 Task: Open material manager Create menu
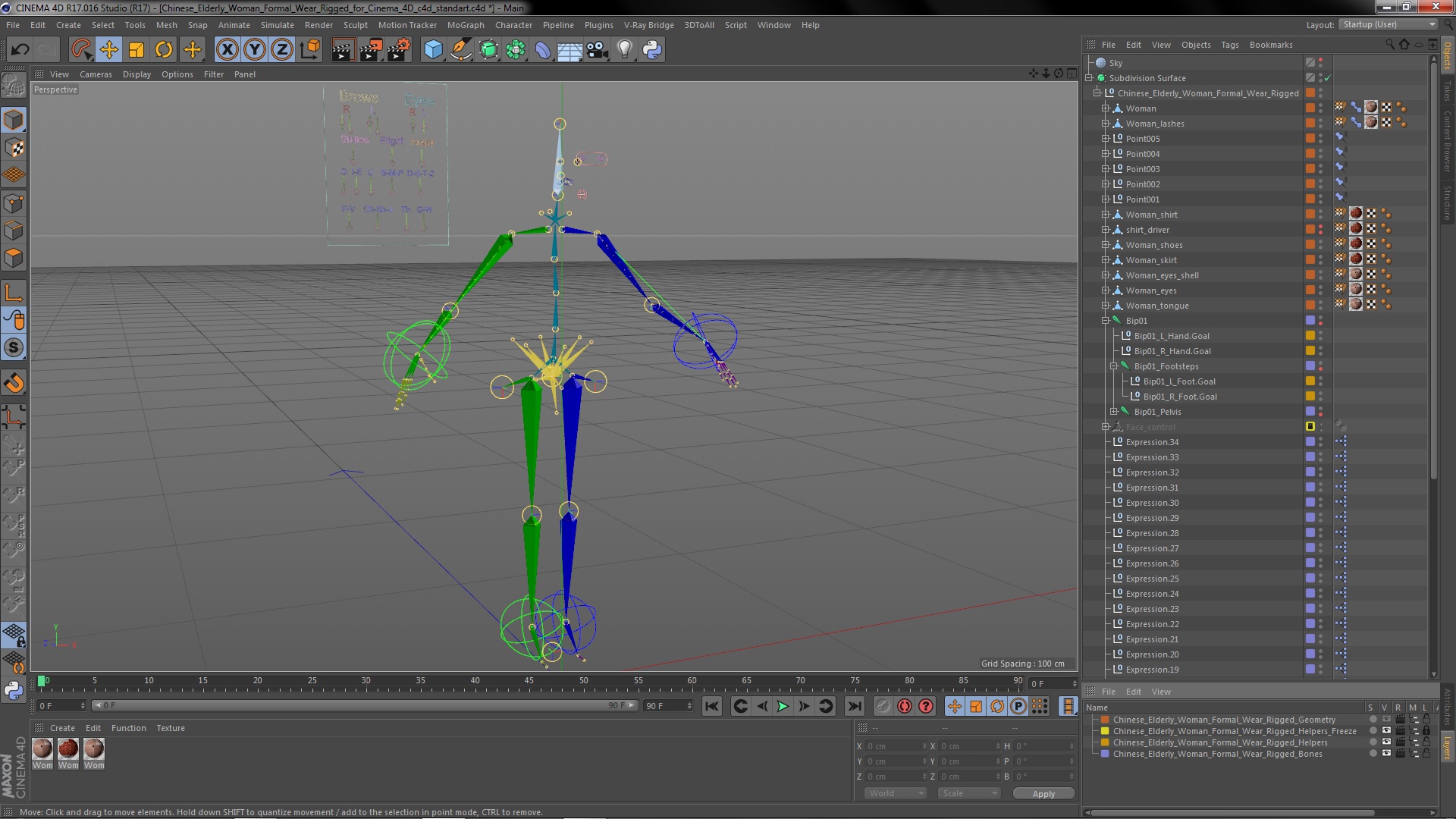tap(62, 728)
